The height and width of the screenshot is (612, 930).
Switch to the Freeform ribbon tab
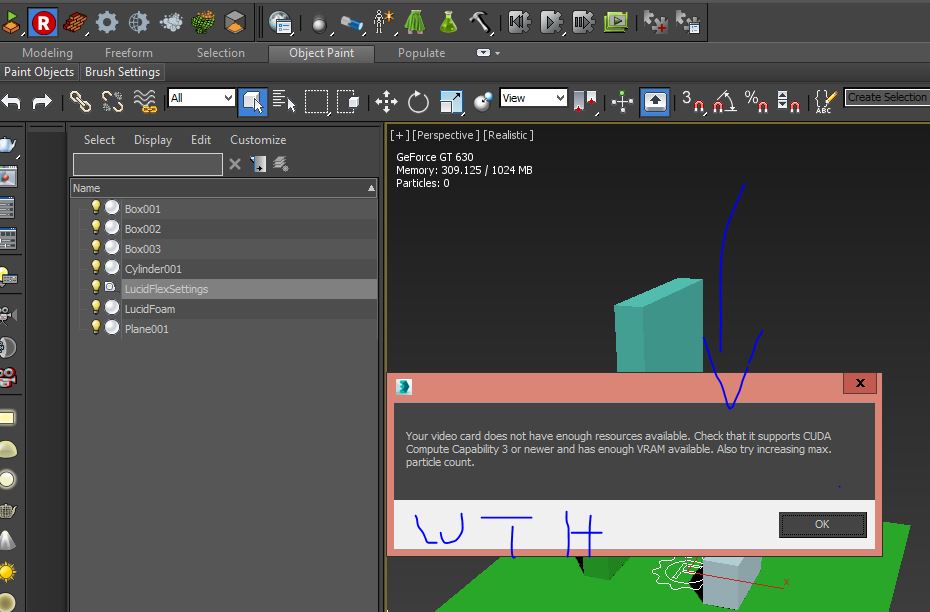129,53
